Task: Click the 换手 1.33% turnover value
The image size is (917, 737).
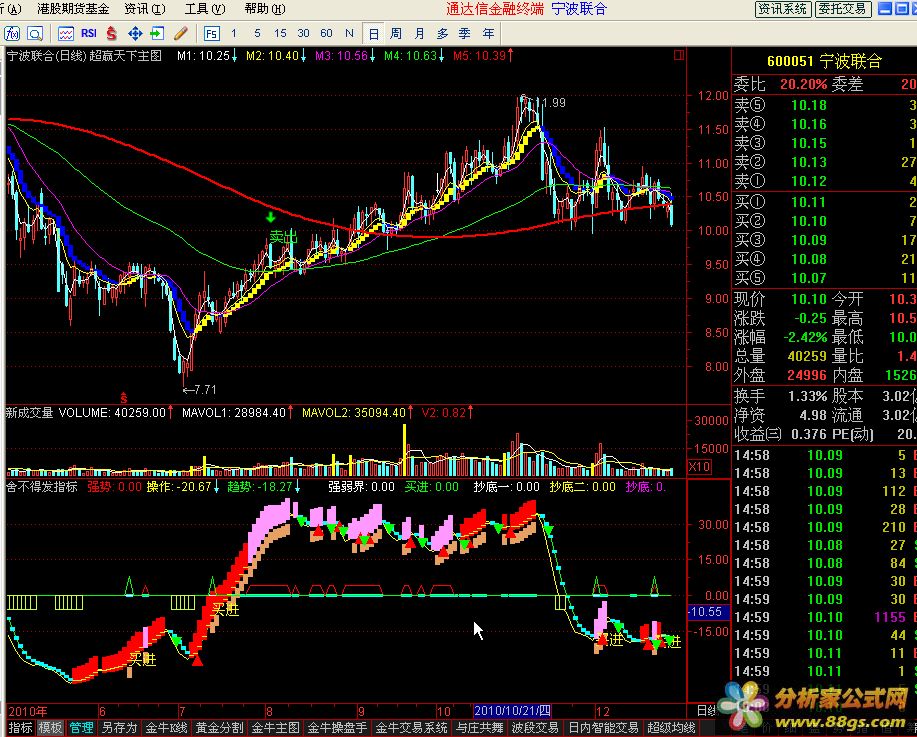Action: [x=808, y=396]
